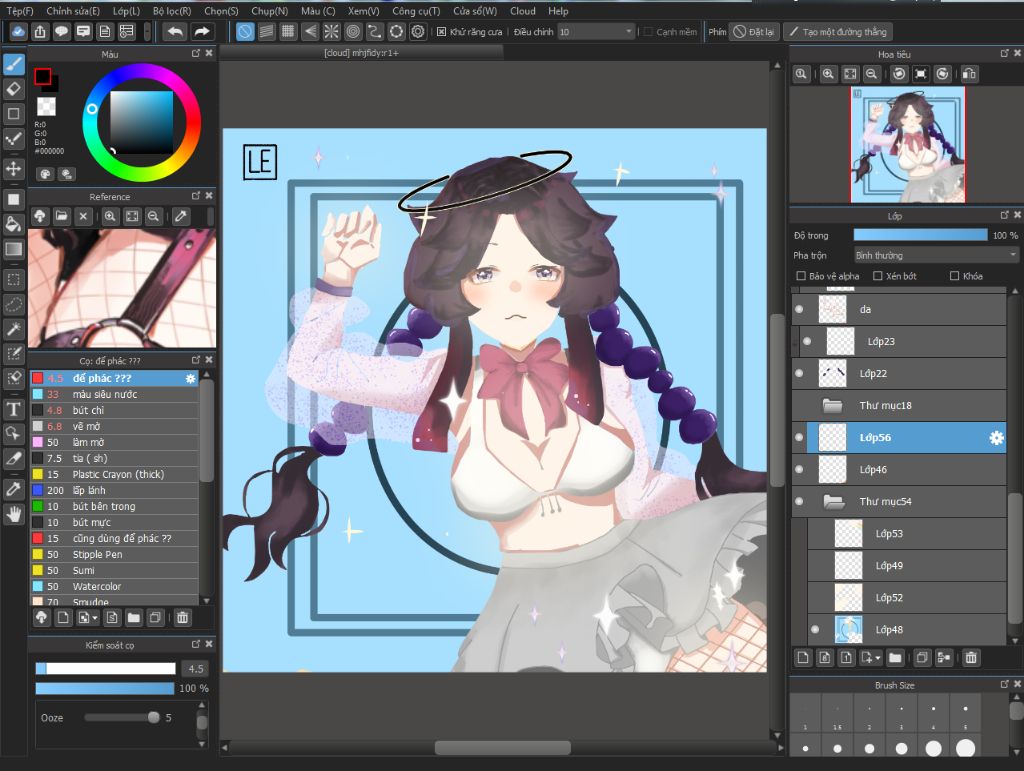This screenshot has width=1024, height=771.
Task: Select the bút chì brush
Action: [x=114, y=410]
